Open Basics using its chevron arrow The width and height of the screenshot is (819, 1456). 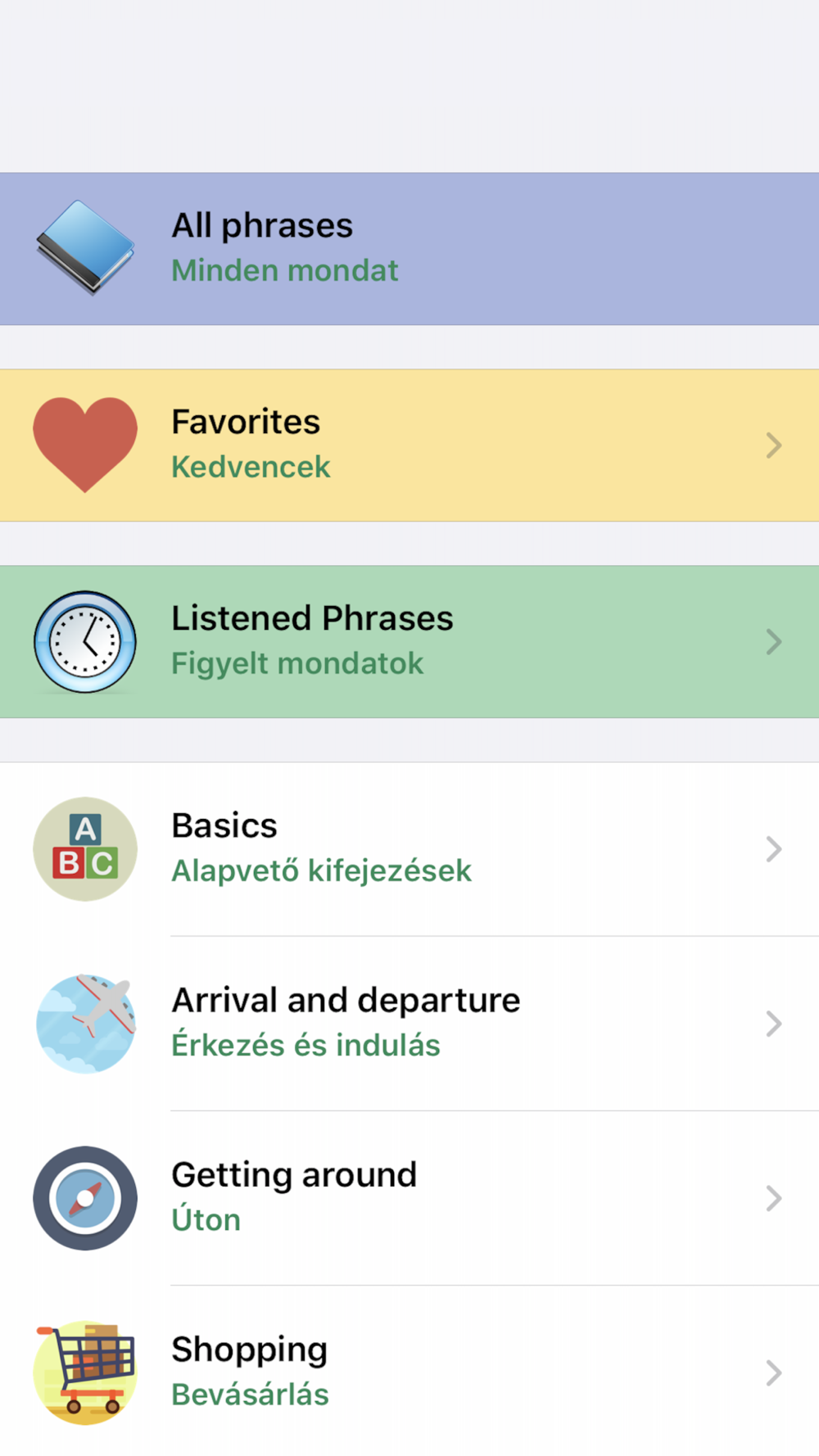[774, 849]
